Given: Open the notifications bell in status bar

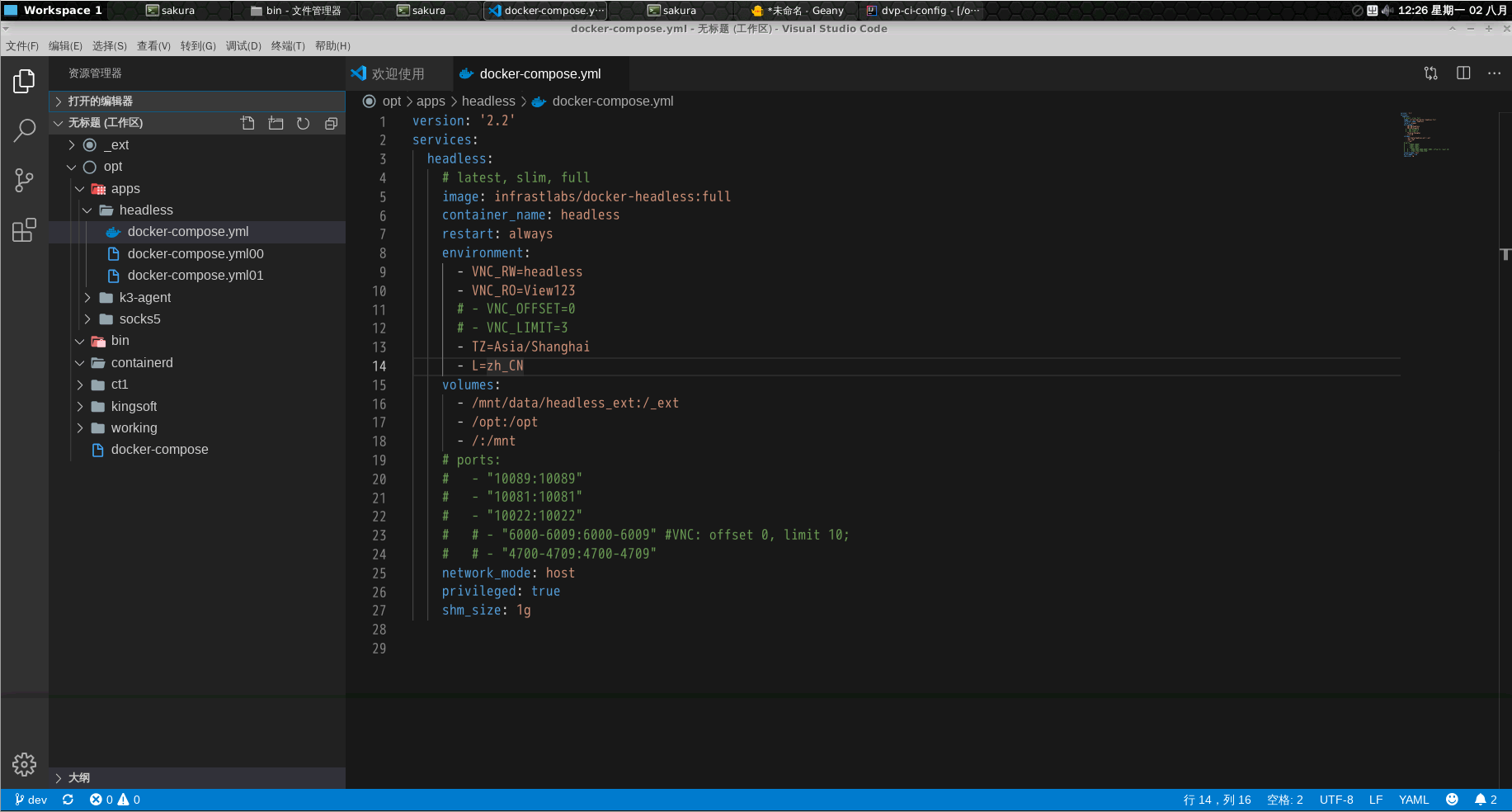Looking at the screenshot, I should 1481,799.
